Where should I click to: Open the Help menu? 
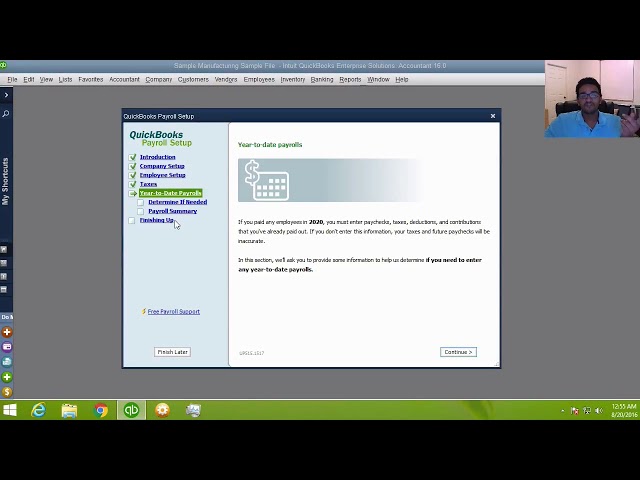coord(402,80)
